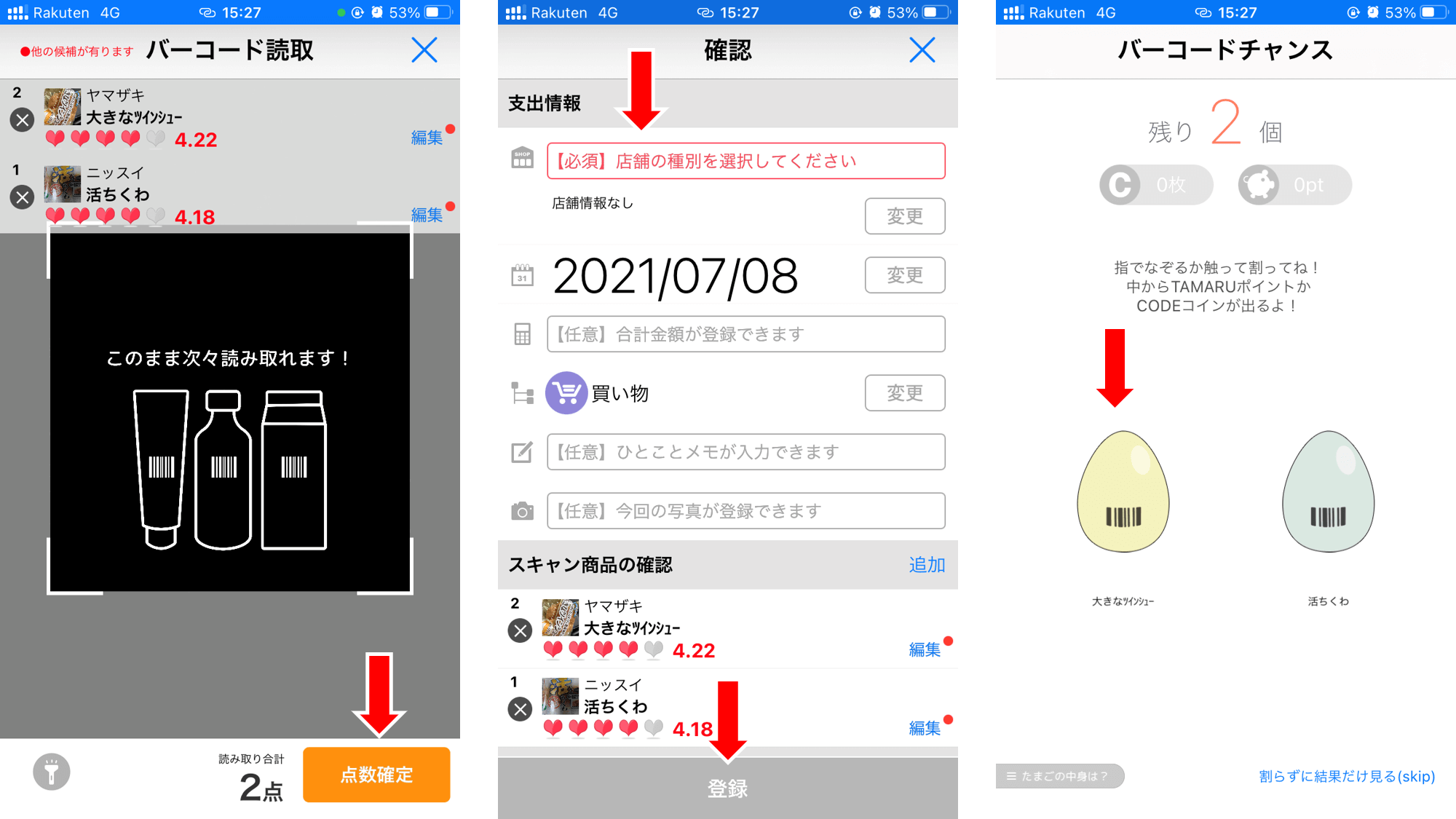Image resolution: width=1456 pixels, height=819 pixels.
Task: Click X to remove ニッスイ item
Action: [22, 198]
